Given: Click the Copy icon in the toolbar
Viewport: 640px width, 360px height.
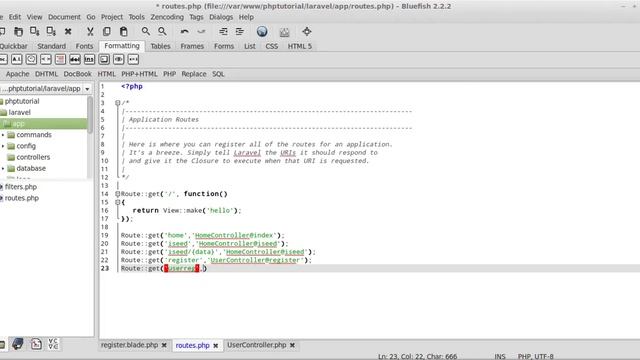Looking at the screenshot, I should (107, 31).
